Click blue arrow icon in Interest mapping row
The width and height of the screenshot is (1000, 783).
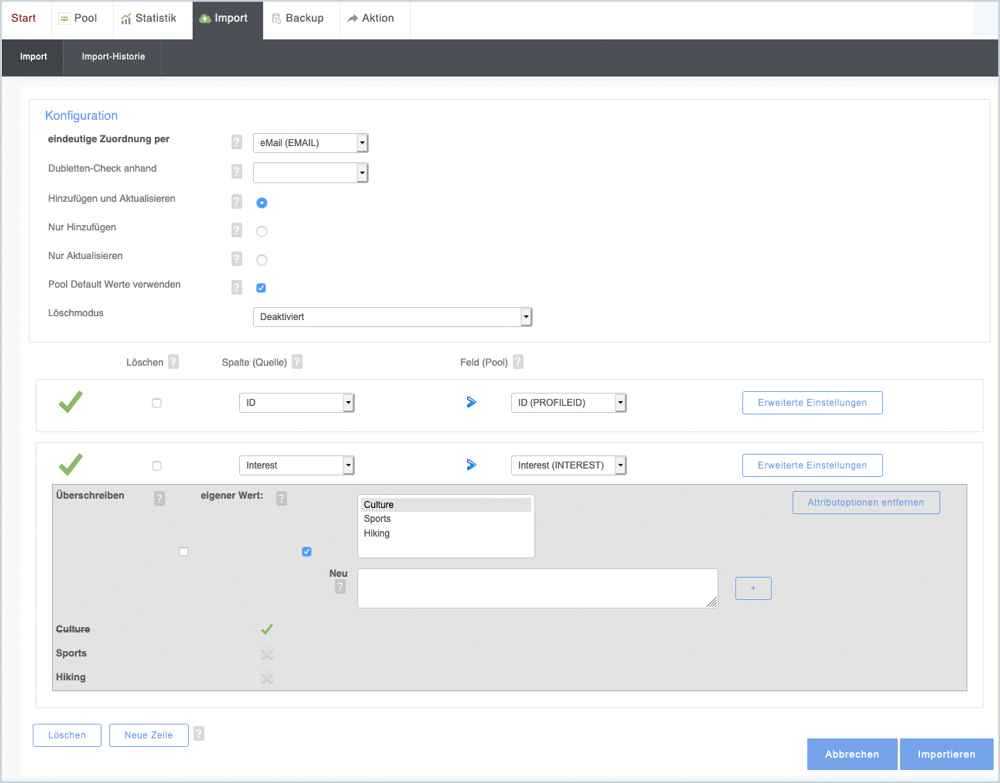(x=472, y=465)
